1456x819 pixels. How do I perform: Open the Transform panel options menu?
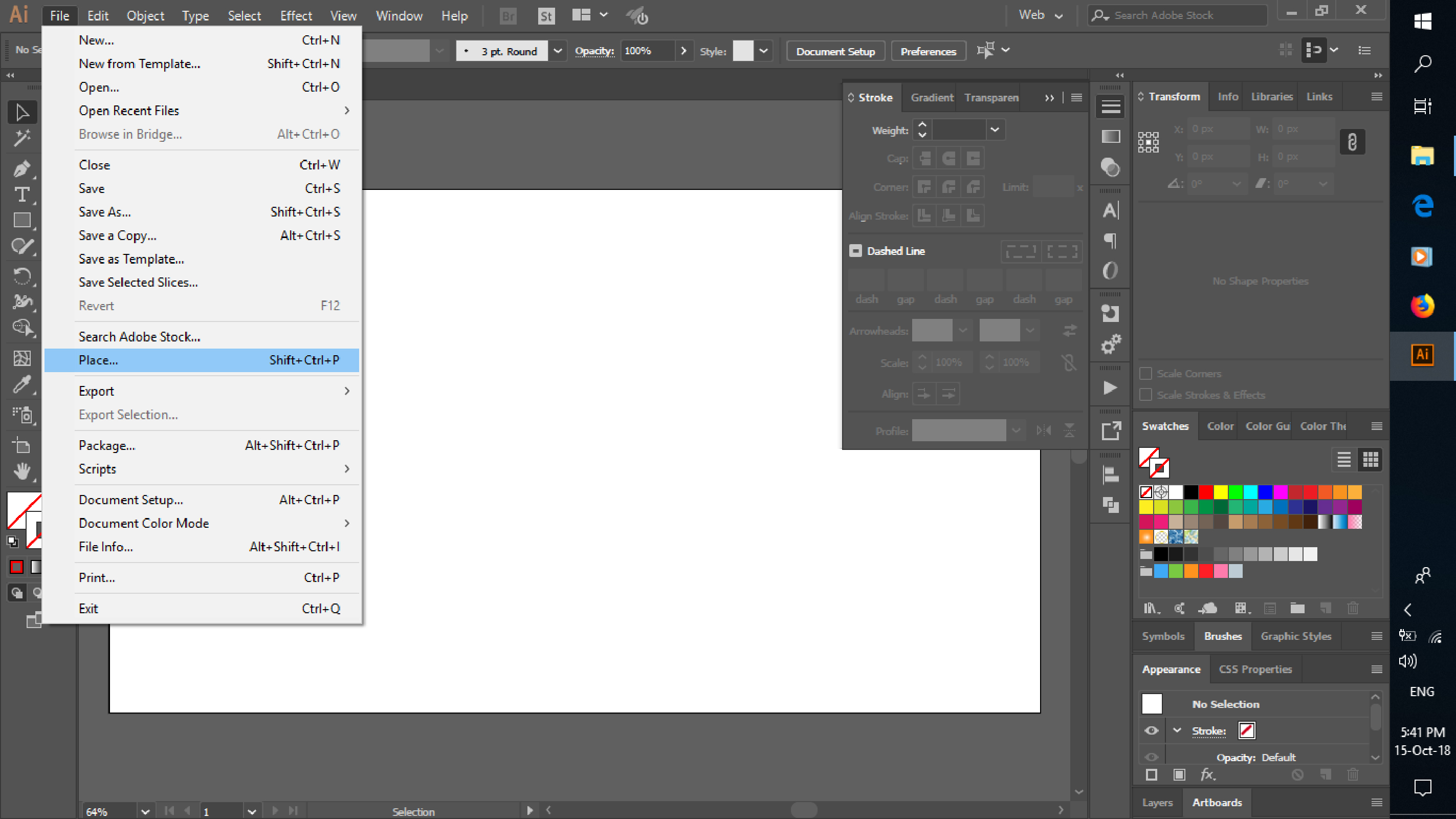click(1377, 97)
